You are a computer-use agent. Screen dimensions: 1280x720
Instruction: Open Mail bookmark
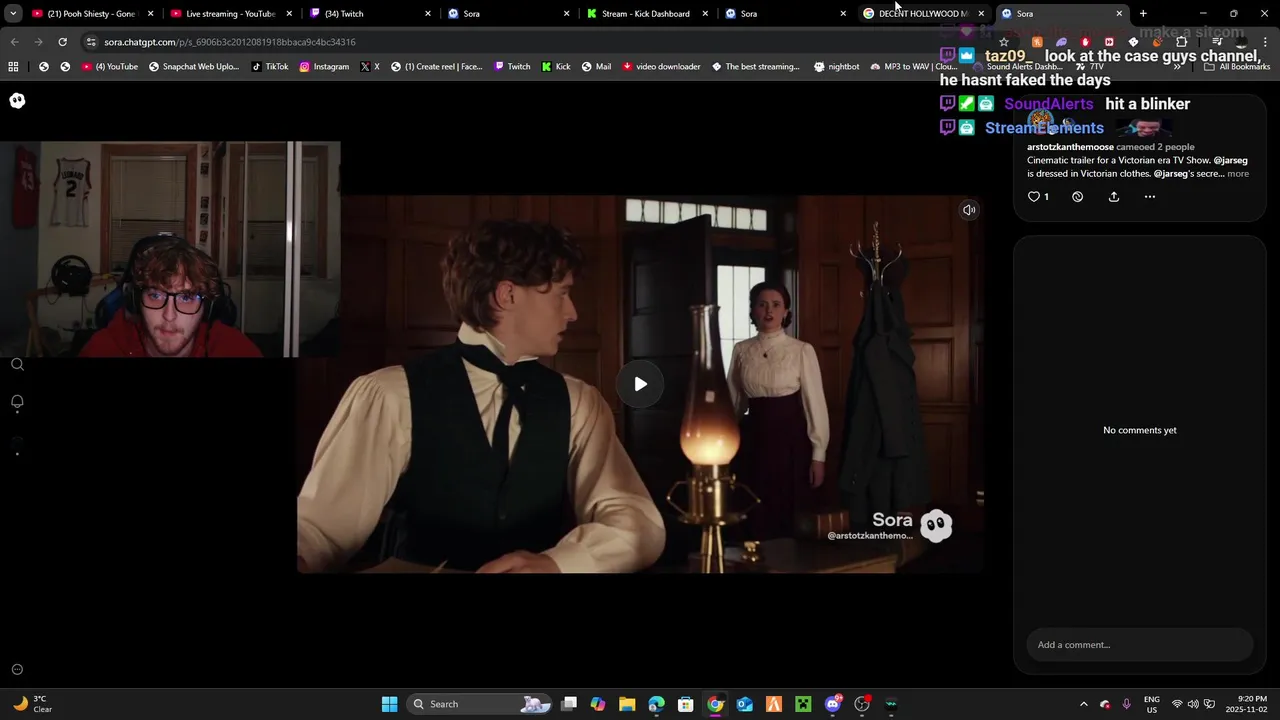tap(595, 67)
